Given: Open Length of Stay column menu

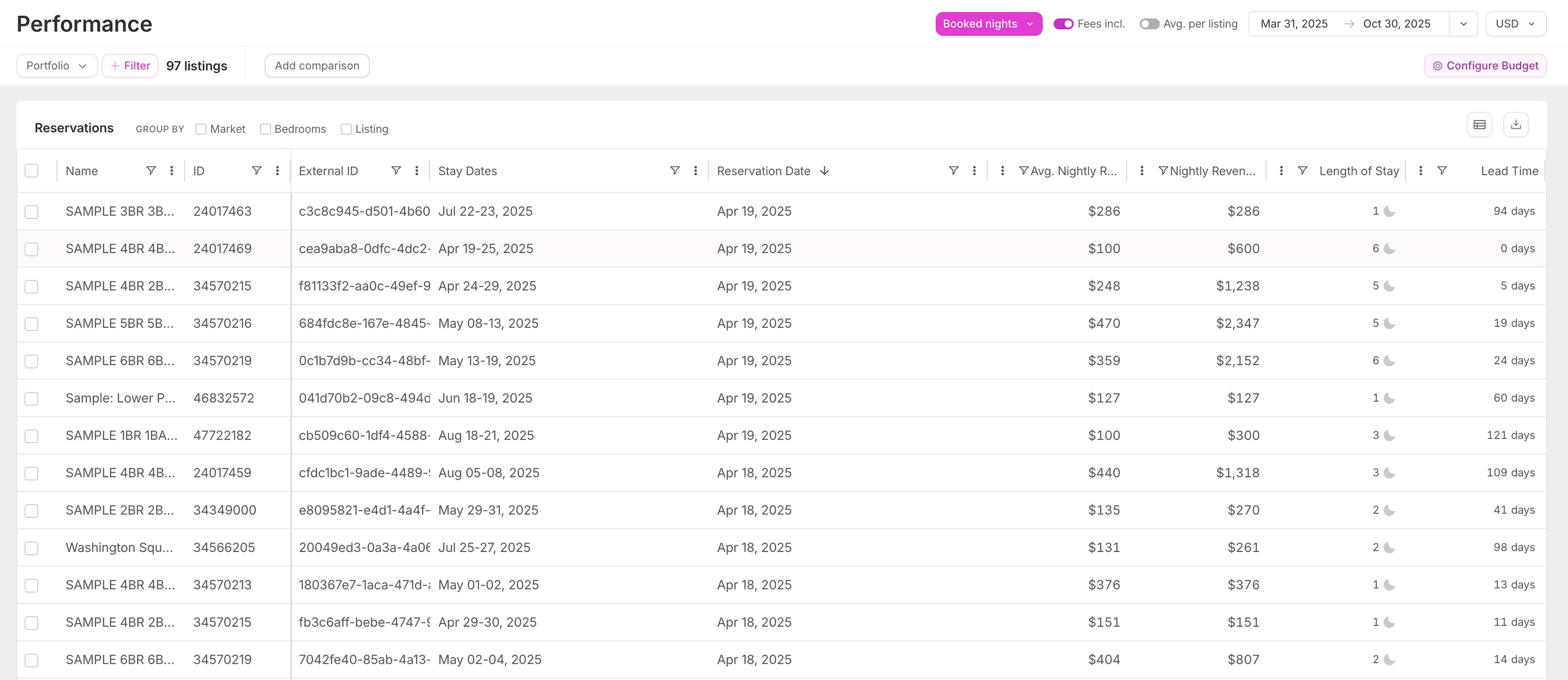Looking at the screenshot, I should (x=1281, y=170).
